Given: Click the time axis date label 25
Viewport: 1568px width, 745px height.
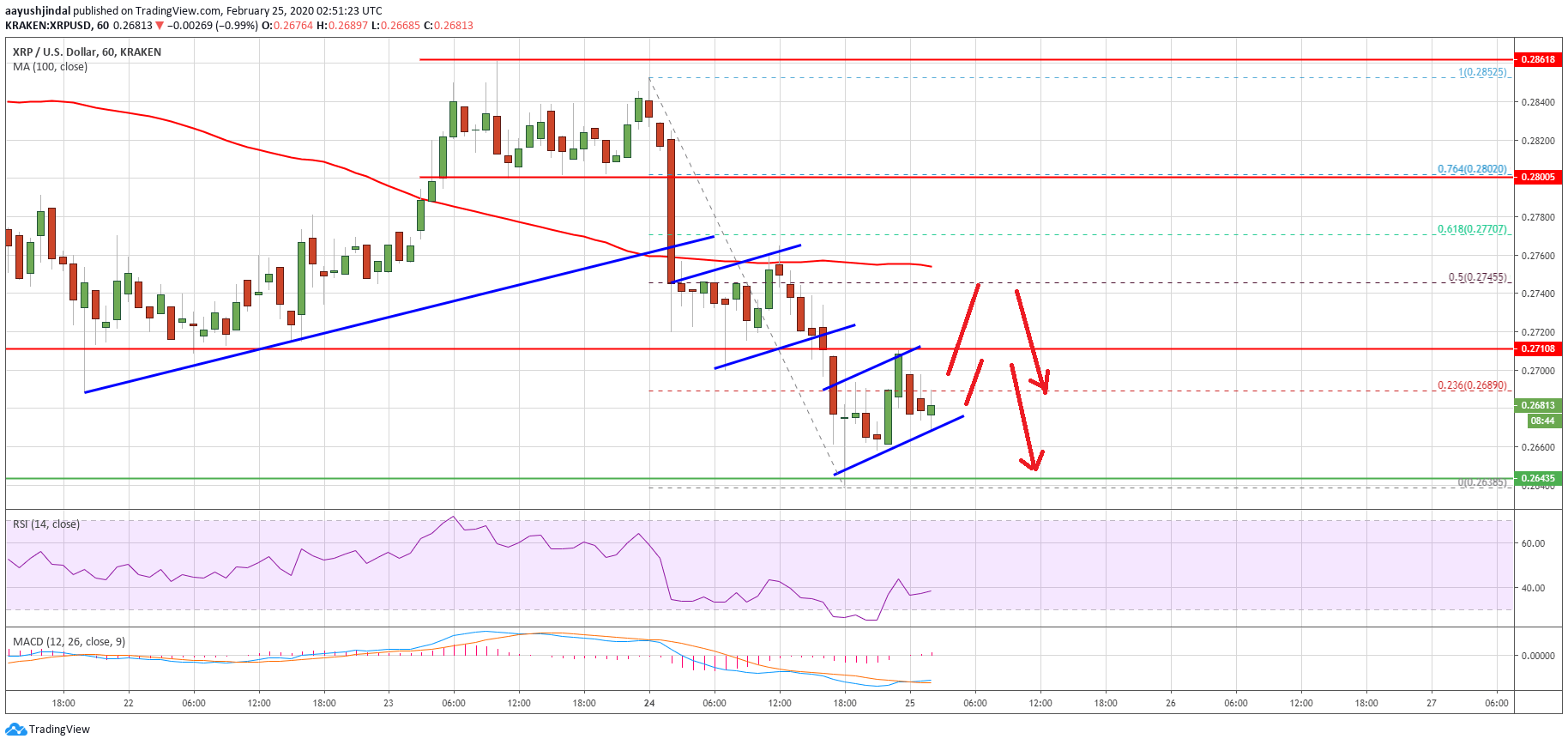Looking at the screenshot, I should 910,703.
